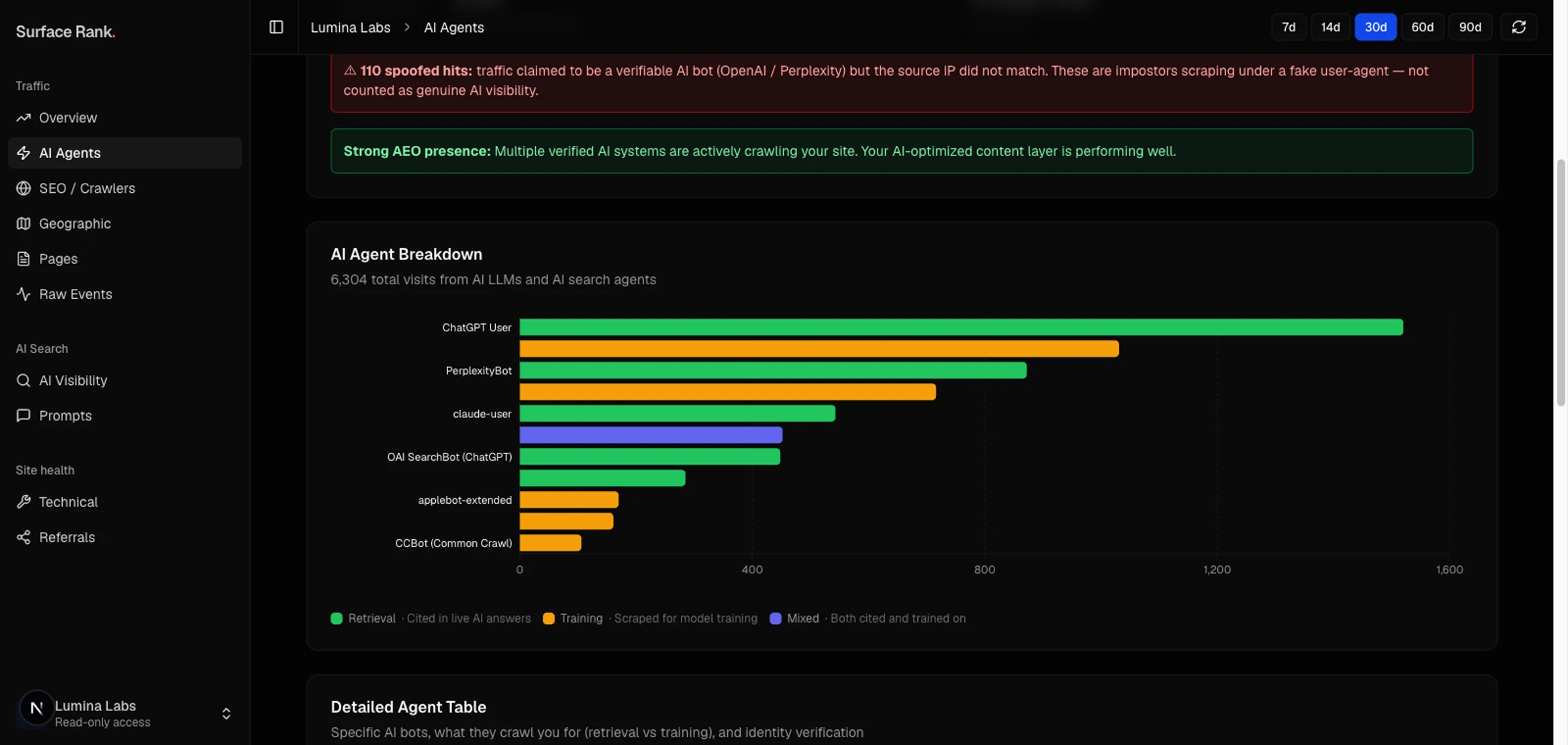The width and height of the screenshot is (1568, 745).
Task: Click the refresh data icon
Action: coord(1518,27)
